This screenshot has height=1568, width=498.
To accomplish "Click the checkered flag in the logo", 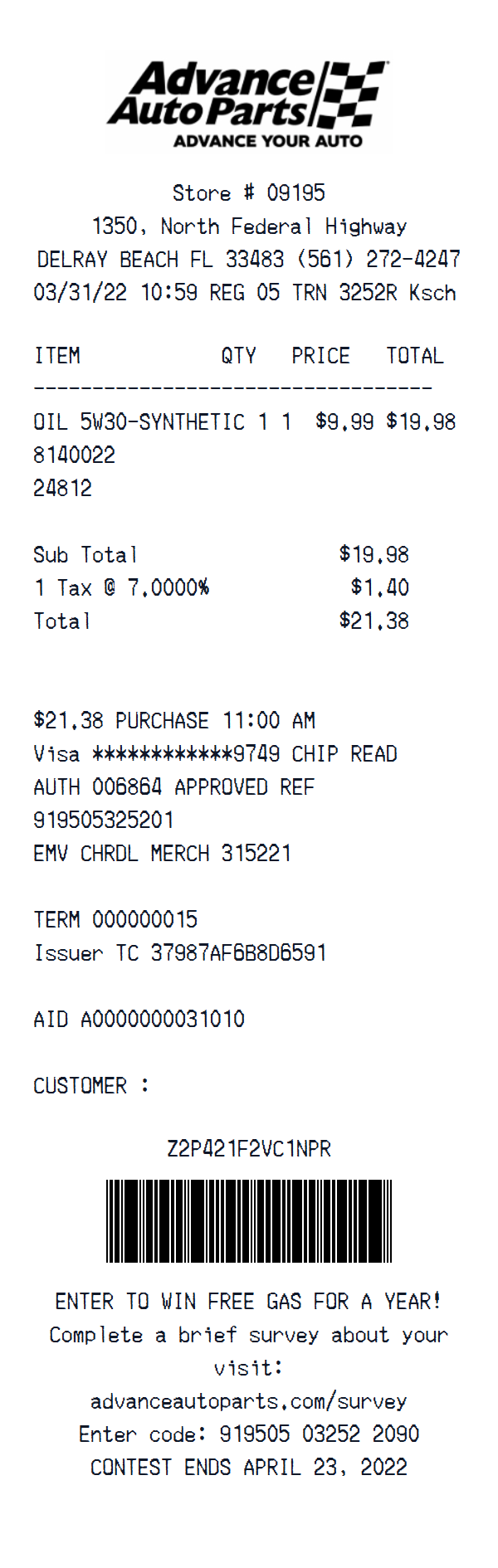I will point(353,93).
